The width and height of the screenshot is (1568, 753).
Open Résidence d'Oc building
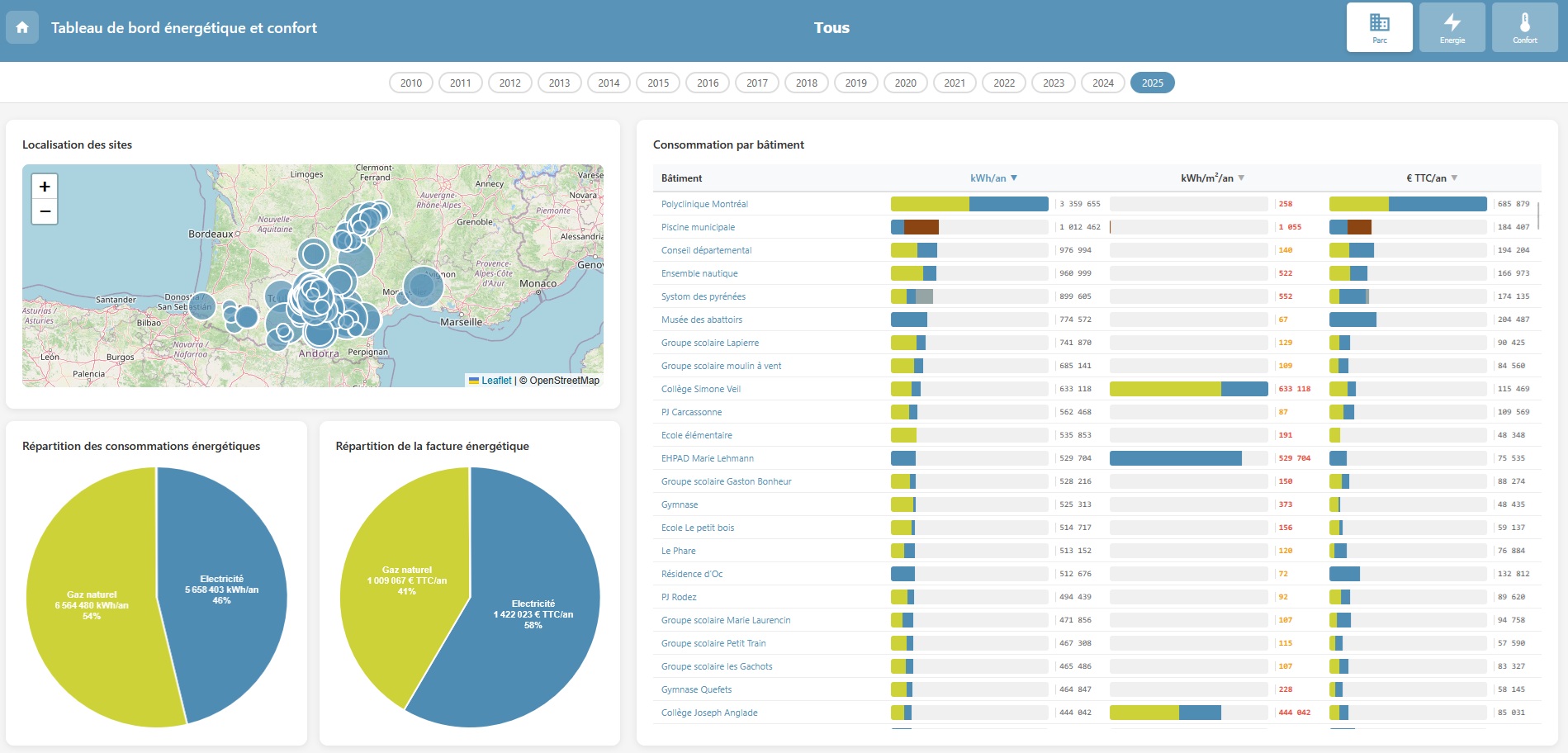[x=692, y=574]
